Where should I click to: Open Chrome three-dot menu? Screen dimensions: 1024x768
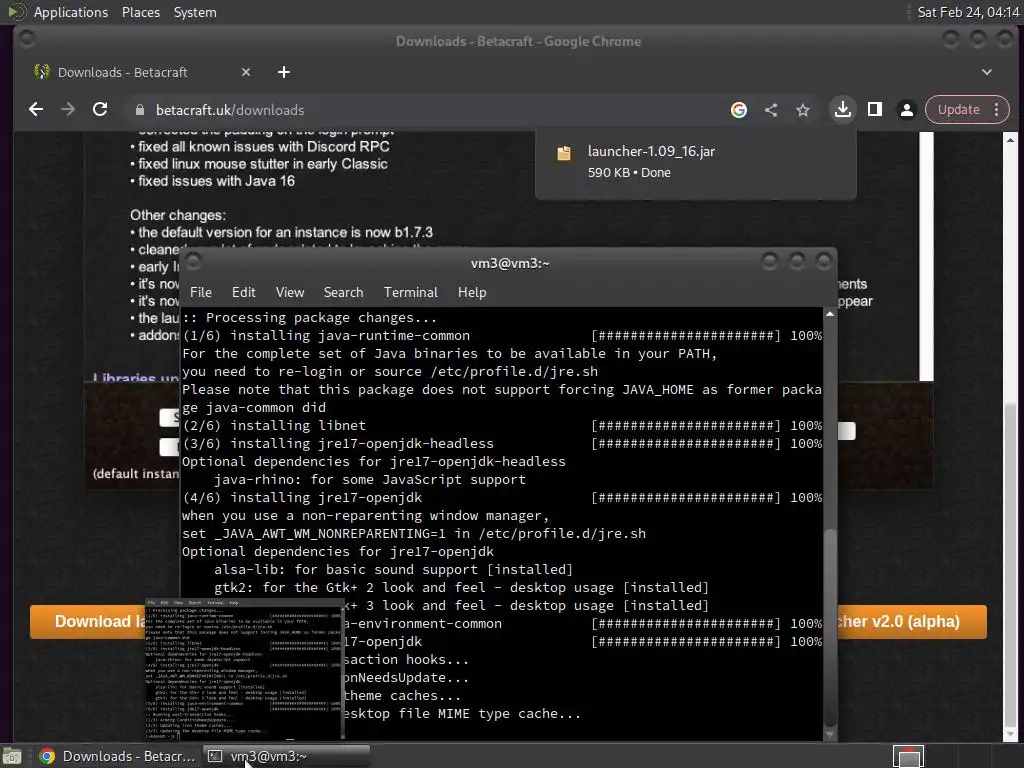coord(997,110)
